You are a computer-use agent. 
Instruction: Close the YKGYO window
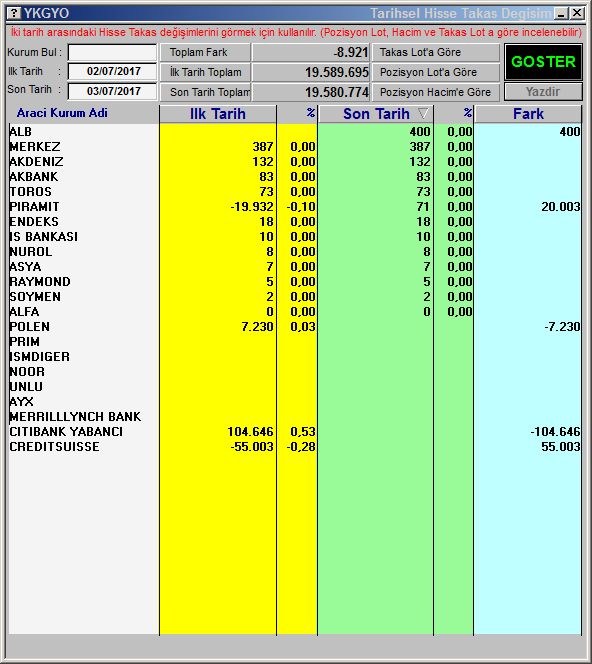coord(577,14)
